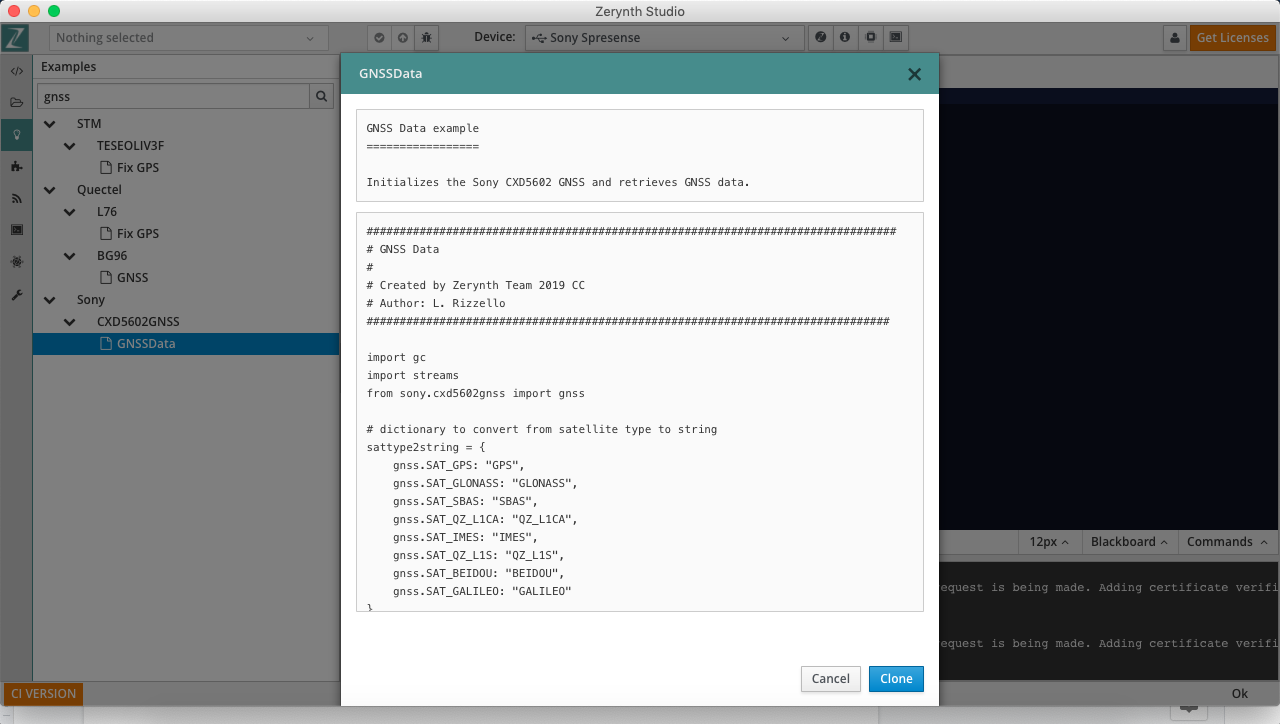Click the 'sattype2string = {' code line
Image resolution: width=1280 pixels, height=724 pixels.
pyautogui.click(x=426, y=448)
